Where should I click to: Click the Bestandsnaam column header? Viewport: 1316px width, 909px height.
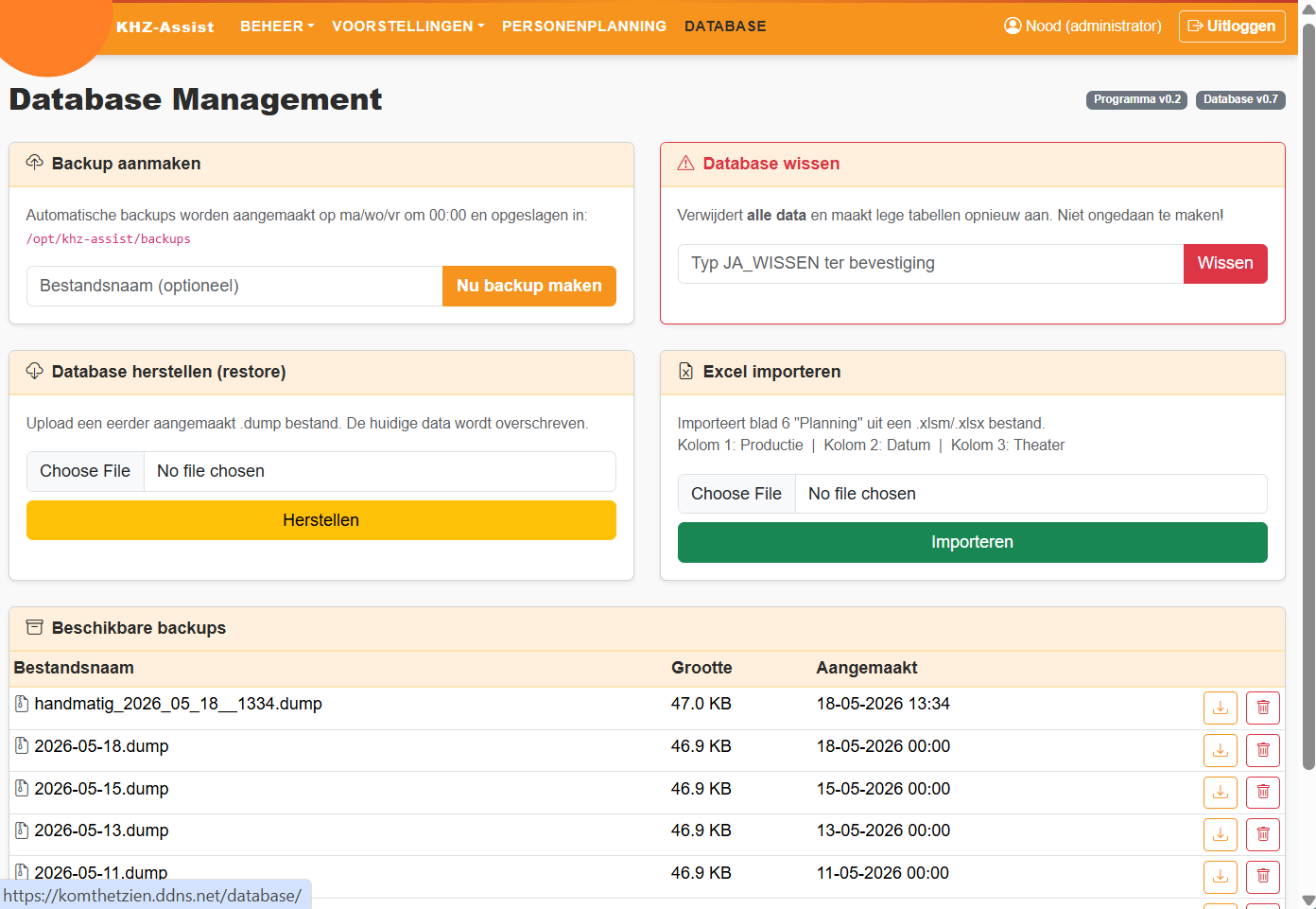pyautogui.click(x=74, y=668)
